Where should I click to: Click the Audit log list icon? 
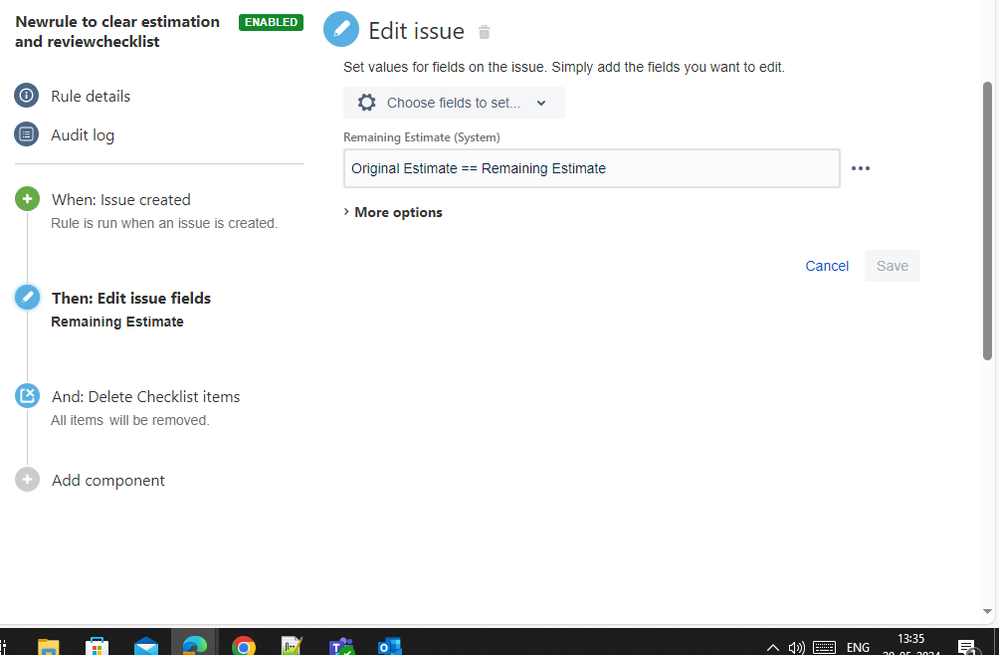pyautogui.click(x=26, y=134)
